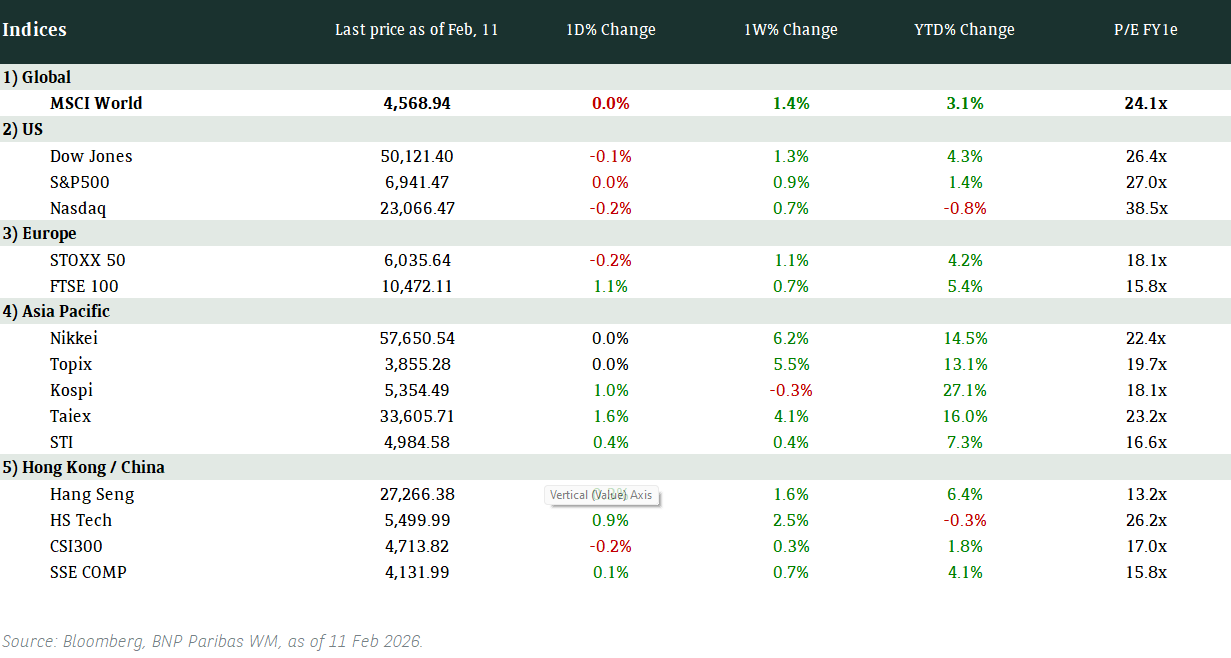
Task: Click the 1W% Change column header
Action: point(790,30)
